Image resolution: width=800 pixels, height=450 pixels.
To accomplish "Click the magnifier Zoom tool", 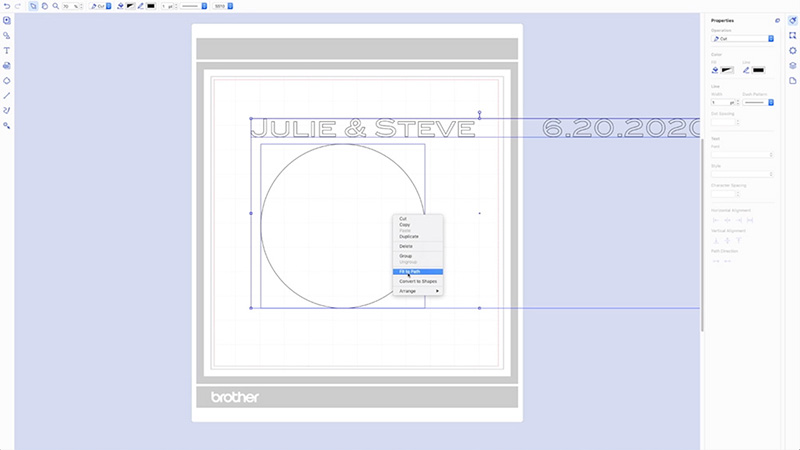I will coord(55,6).
